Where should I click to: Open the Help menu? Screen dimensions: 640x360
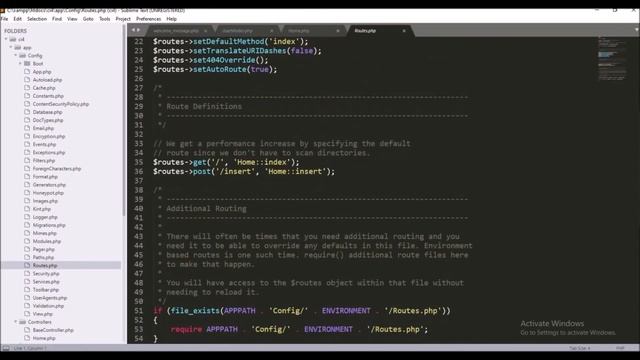click(x=171, y=19)
